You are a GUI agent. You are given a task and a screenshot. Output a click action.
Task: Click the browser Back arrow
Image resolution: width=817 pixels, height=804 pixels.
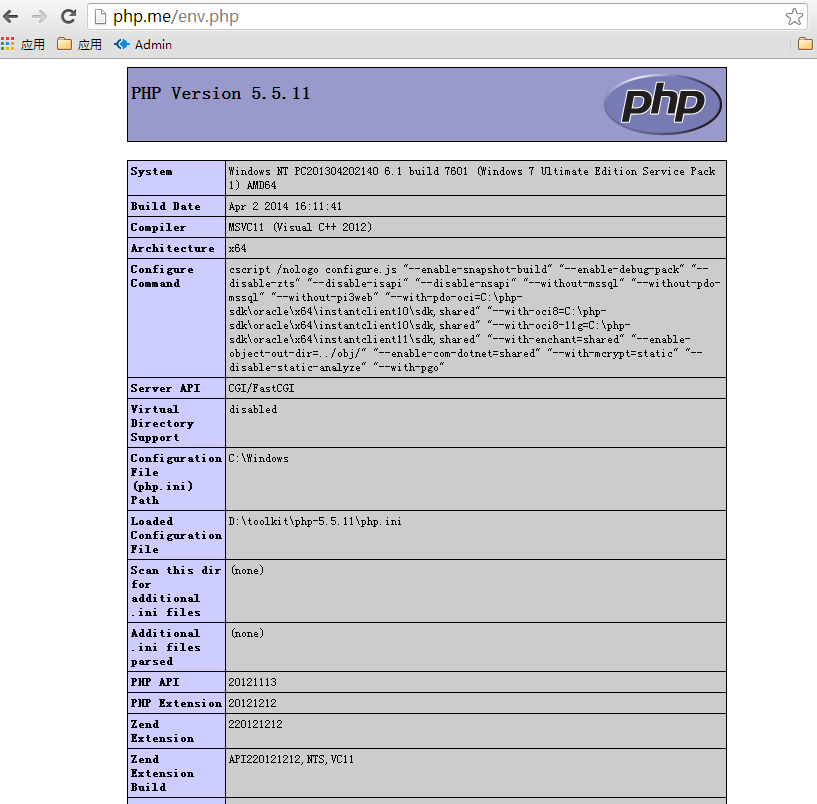point(11,17)
